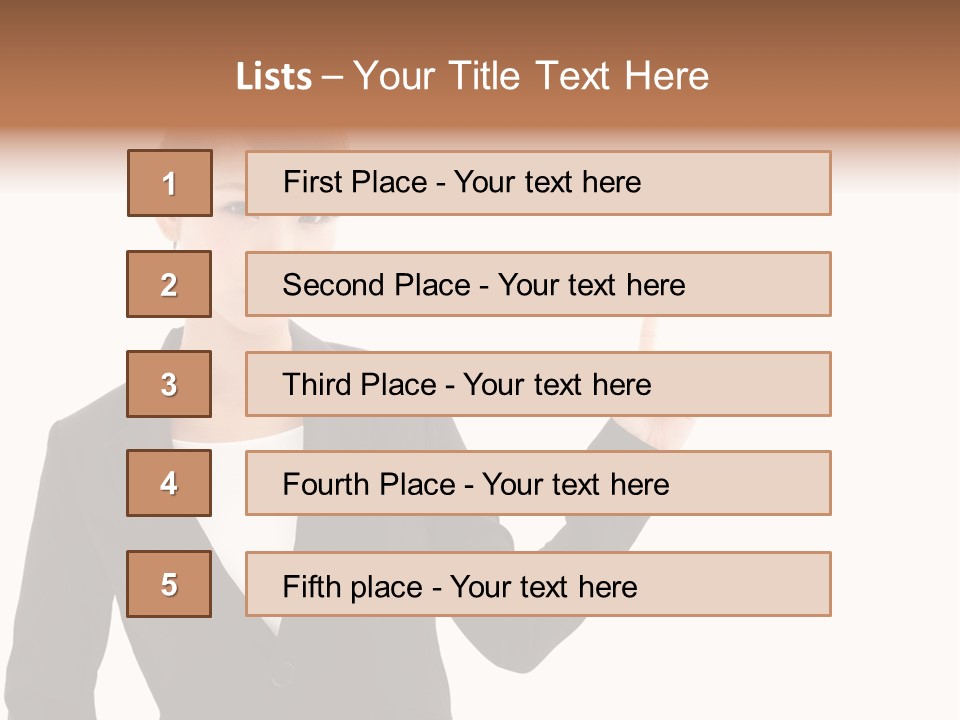
Task: Click the number 1 box
Action: pos(169,183)
